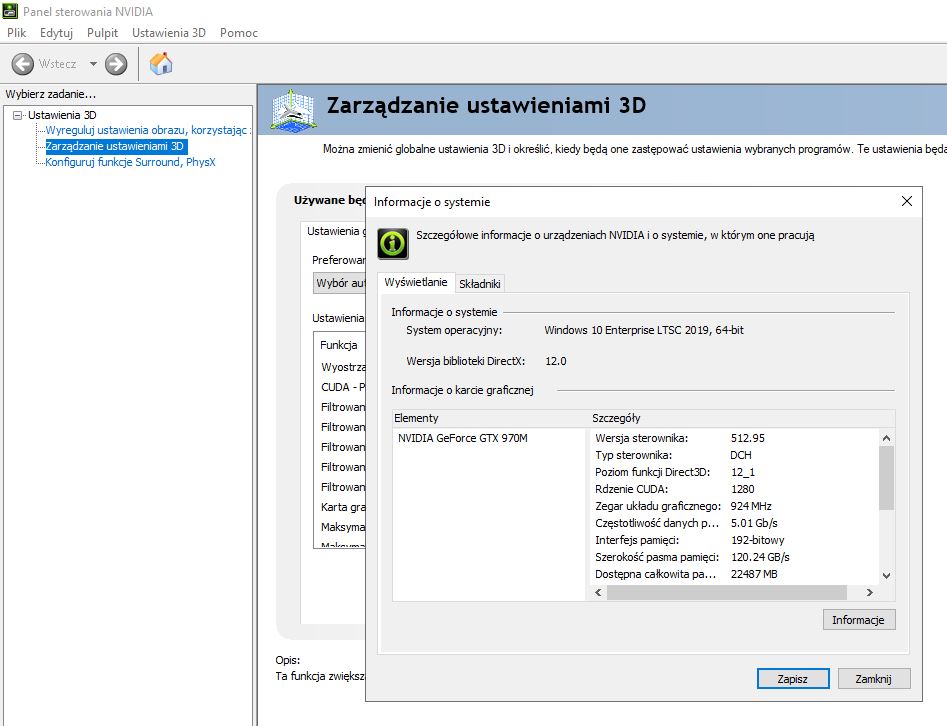
Task: Open the Wybór aut... dropdown behind dialog
Action: click(x=339, y=283)
